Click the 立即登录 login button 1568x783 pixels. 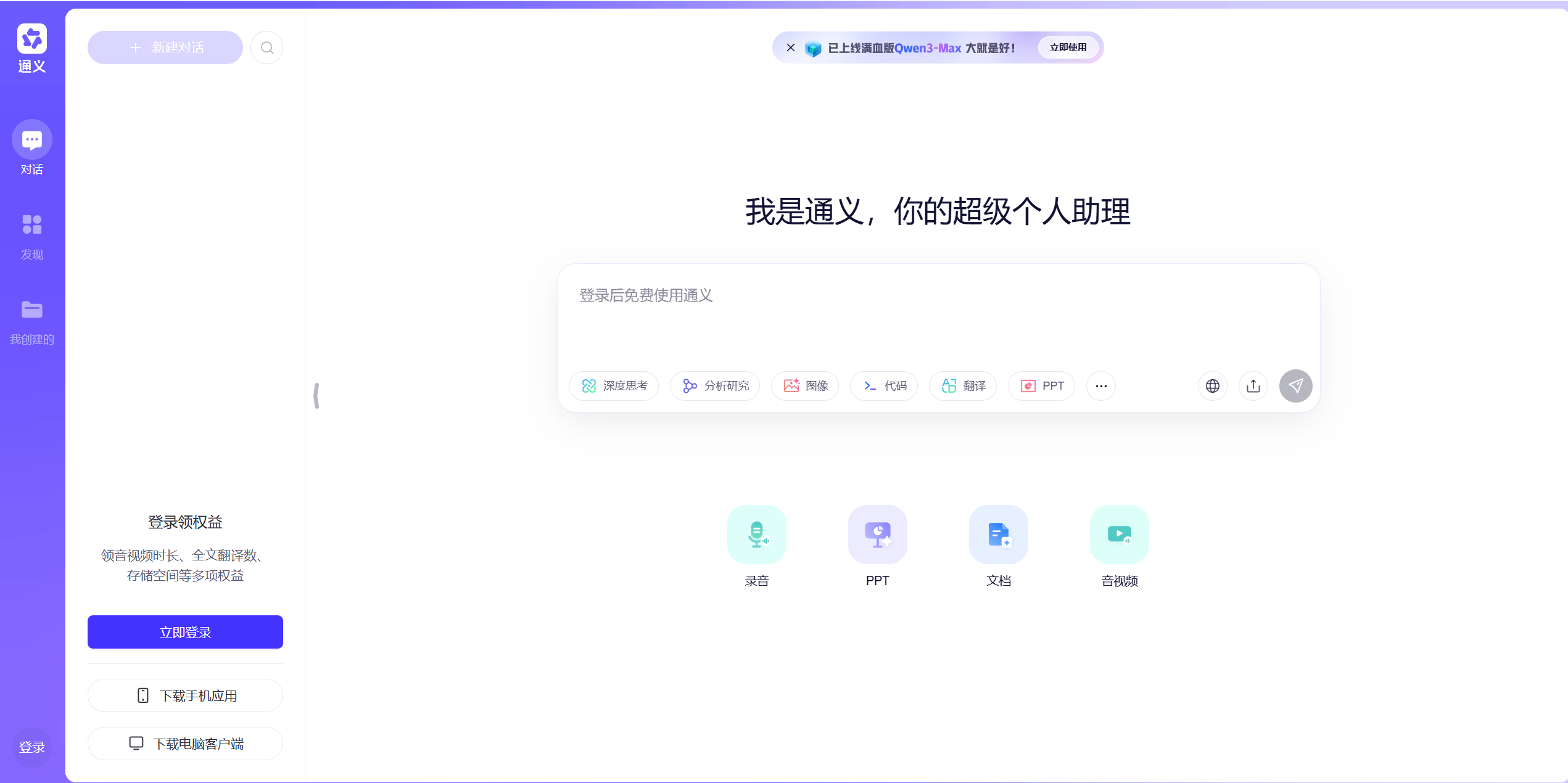(x=185, y=631)
